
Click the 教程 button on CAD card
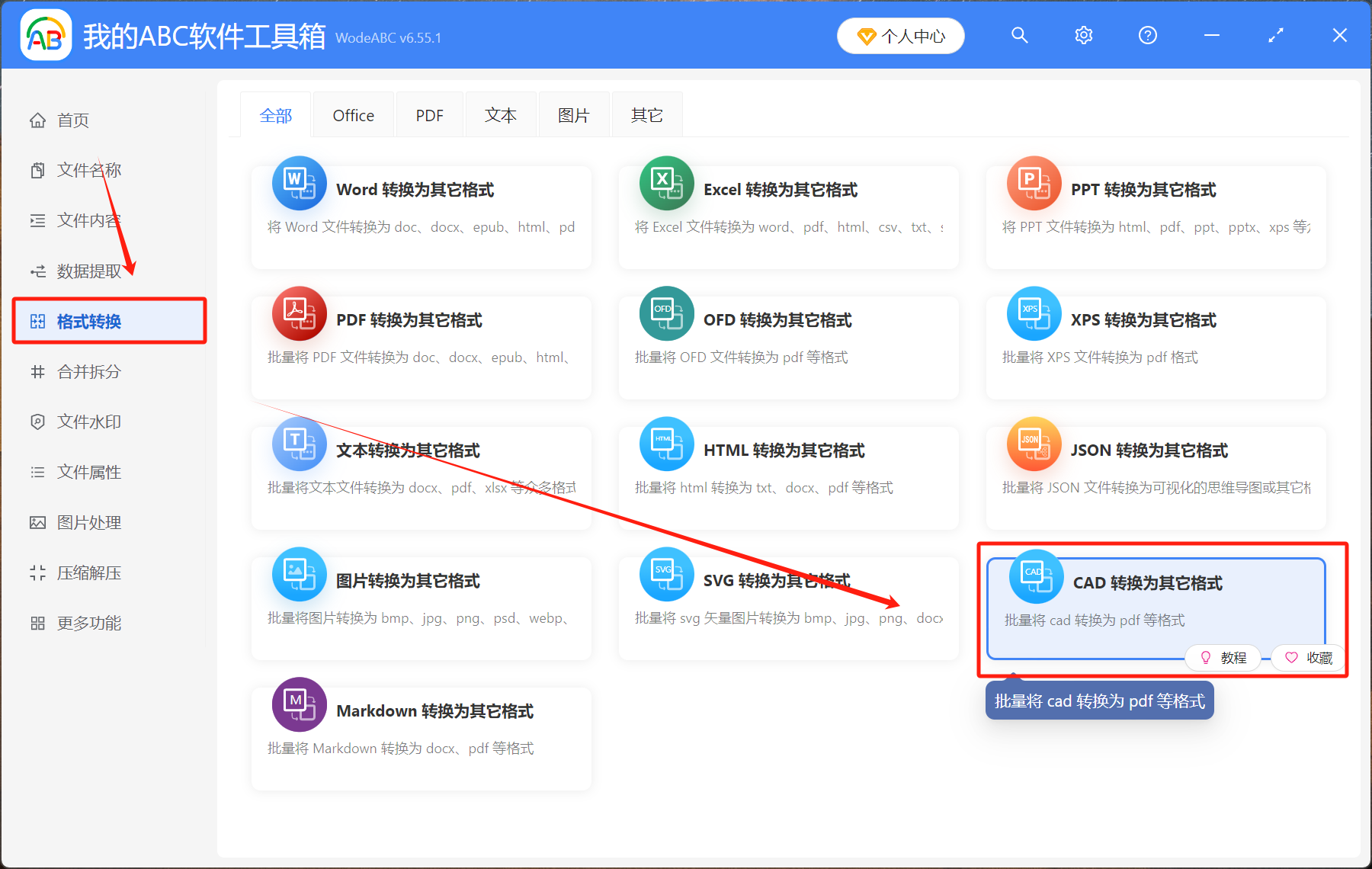click(1223, 658)
